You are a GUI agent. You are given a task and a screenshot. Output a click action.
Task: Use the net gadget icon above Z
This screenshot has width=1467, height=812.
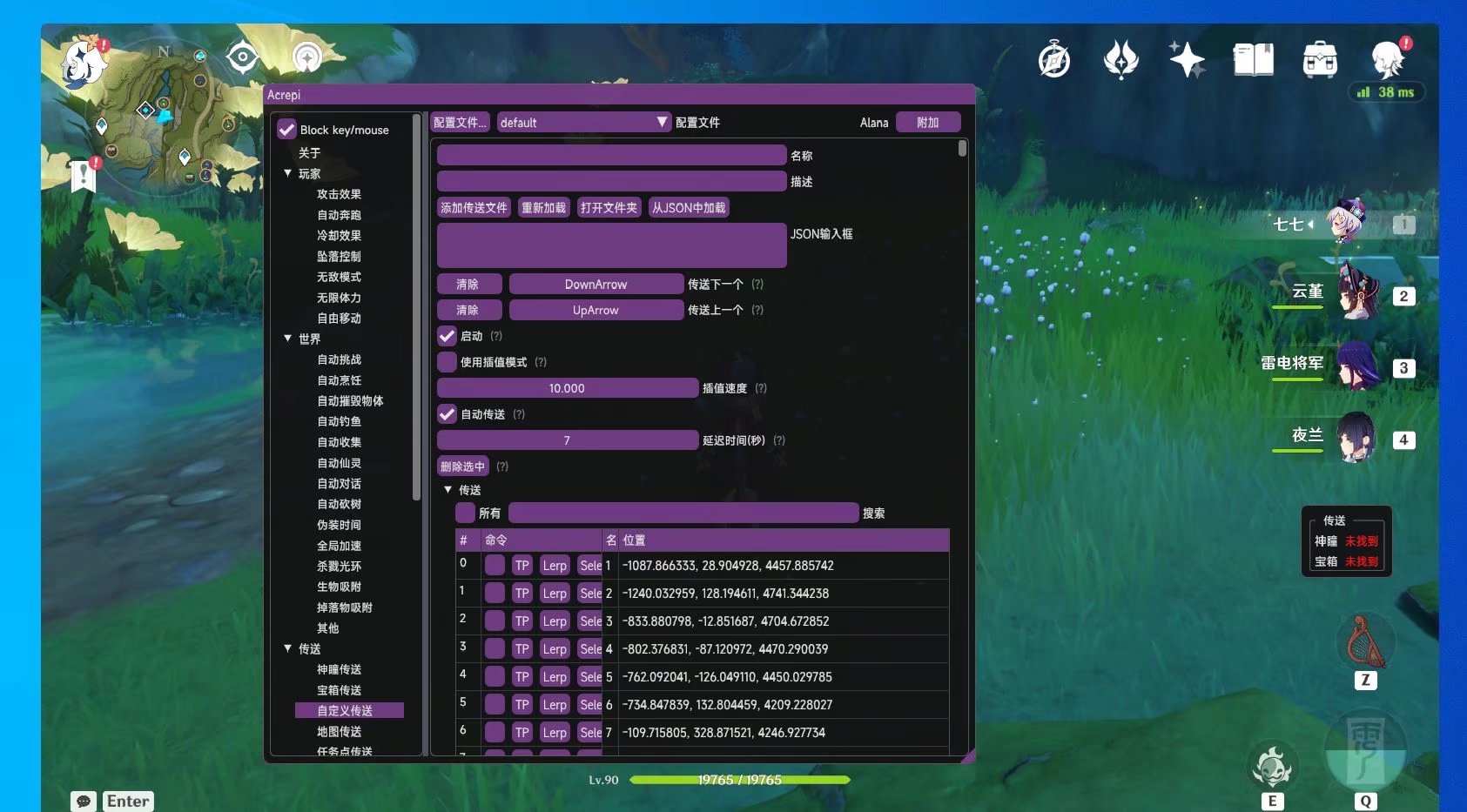pos(1365,642)
